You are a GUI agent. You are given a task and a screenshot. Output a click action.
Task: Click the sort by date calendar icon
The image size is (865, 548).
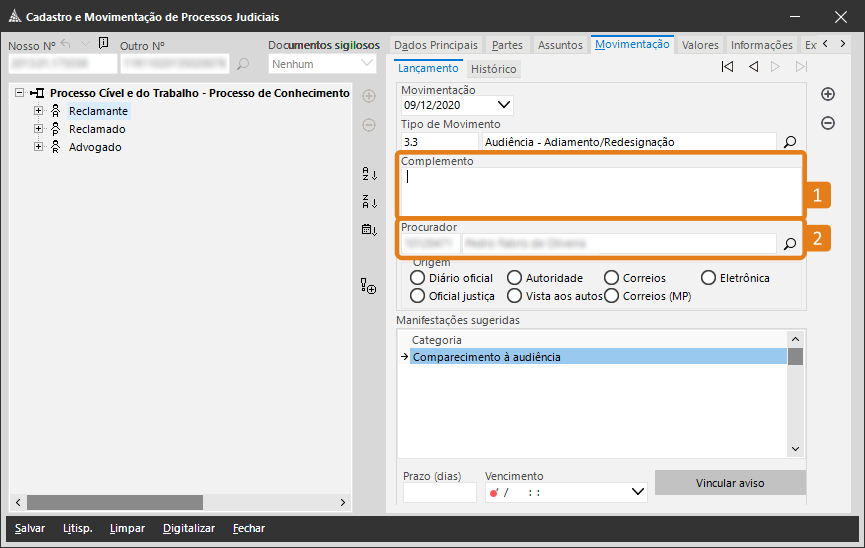pos(369,230)
